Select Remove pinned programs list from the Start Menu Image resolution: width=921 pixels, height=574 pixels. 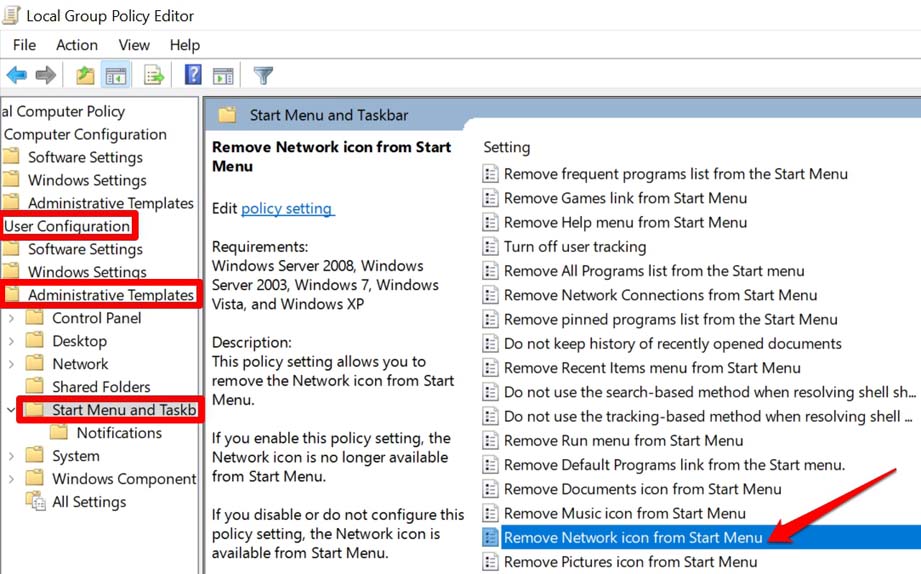point(670,319)
